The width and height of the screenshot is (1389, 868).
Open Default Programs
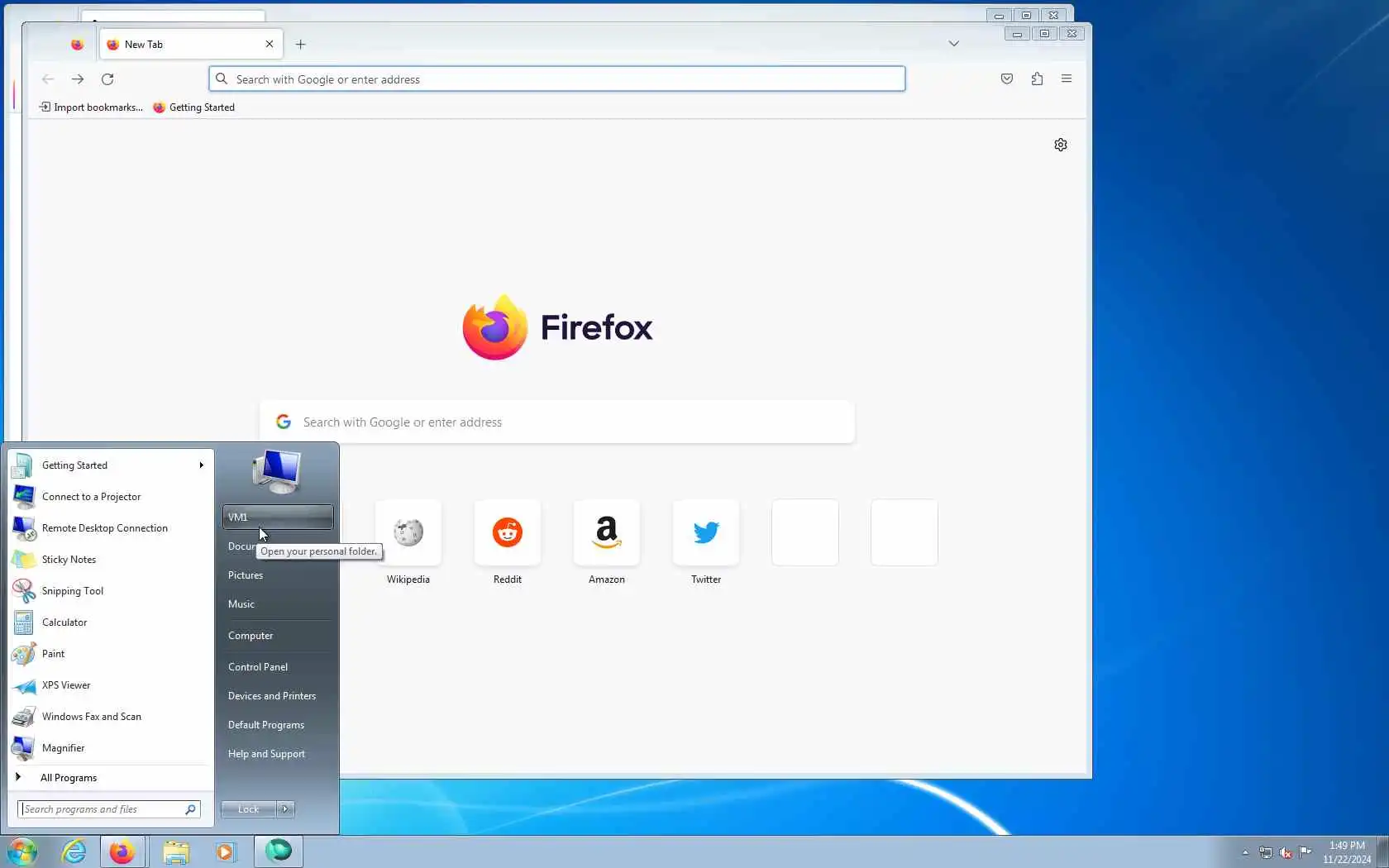coord(278,725)
